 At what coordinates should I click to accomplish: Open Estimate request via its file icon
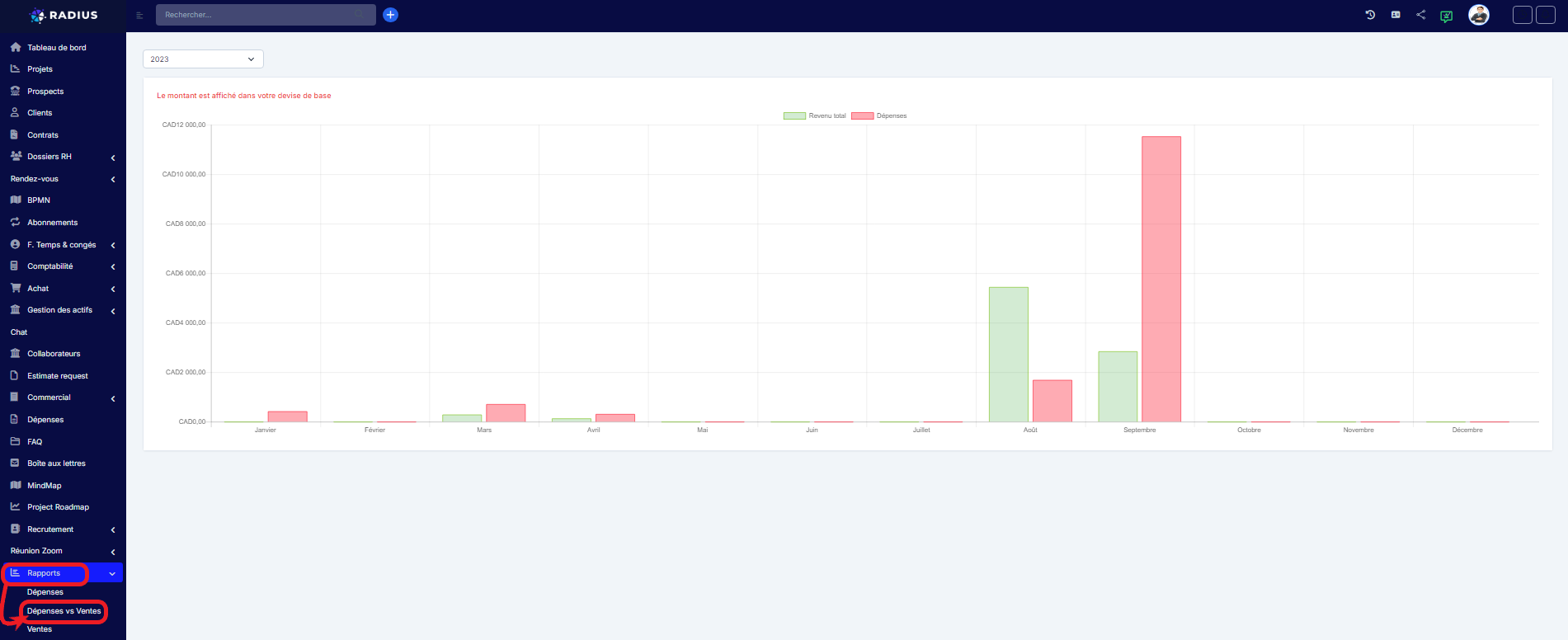click(14, 375)
